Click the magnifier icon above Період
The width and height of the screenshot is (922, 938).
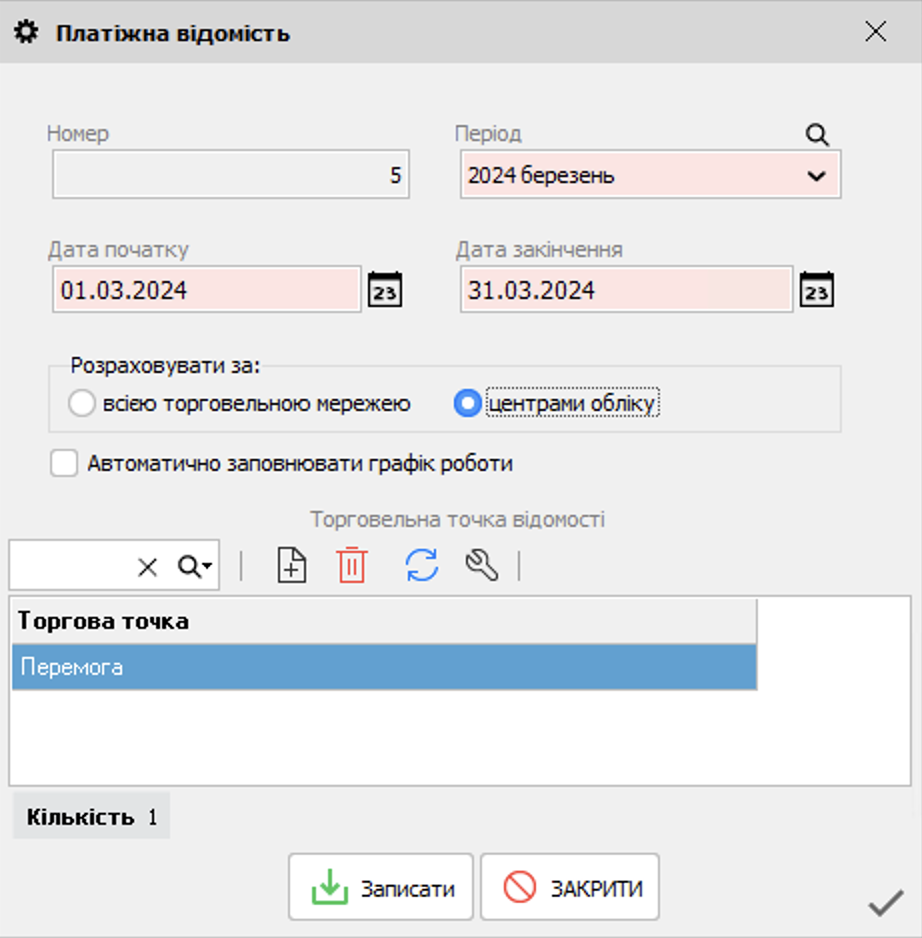817,135
